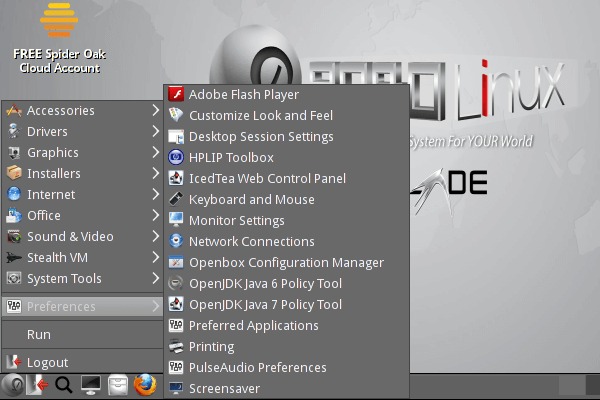Click the Monitor Settings screen icon
The width and height of the screenshot is (600, 400).
point(176,220)
